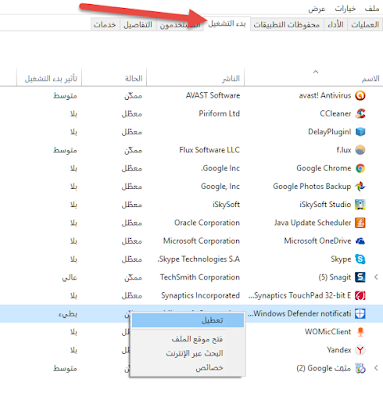Image resolution: width=383 pixels, height=400 pixels.
Task: Click the Snagit icon
Action: (360, 277)
